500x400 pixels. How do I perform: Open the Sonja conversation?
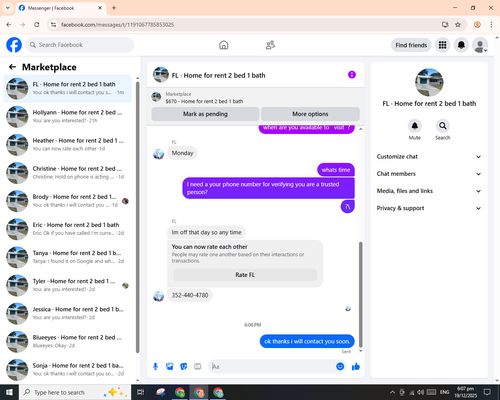(x=67, y=369)
